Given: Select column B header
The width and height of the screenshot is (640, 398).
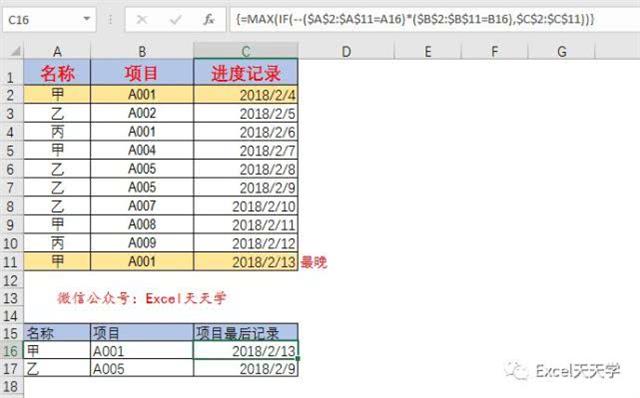Looking at the screenshot, I should (142, 51).
